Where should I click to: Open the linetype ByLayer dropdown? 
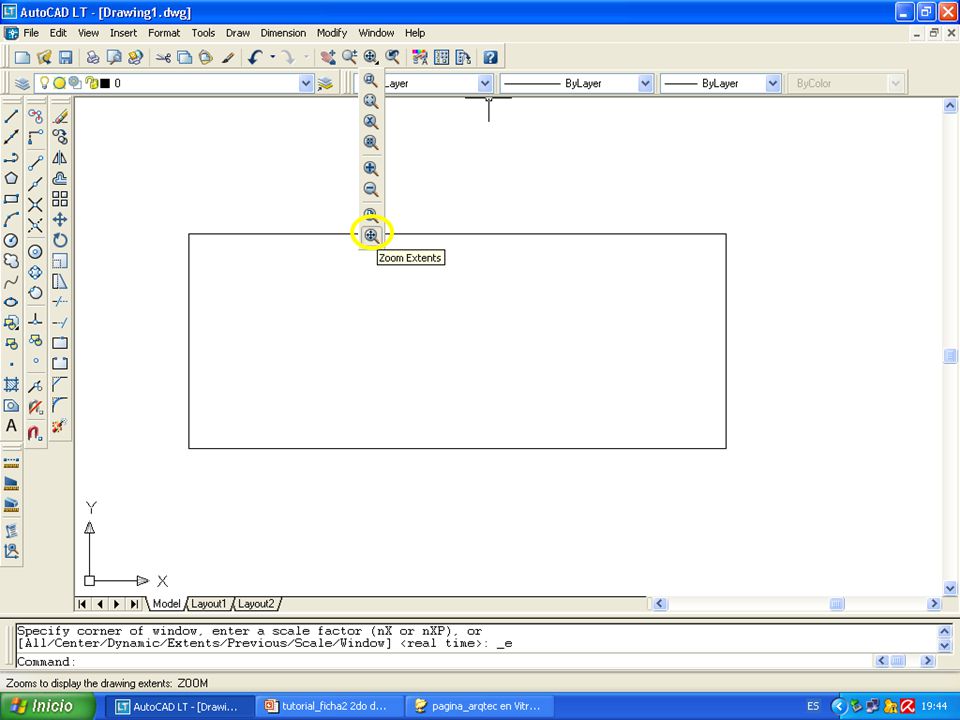pos(645,83)
